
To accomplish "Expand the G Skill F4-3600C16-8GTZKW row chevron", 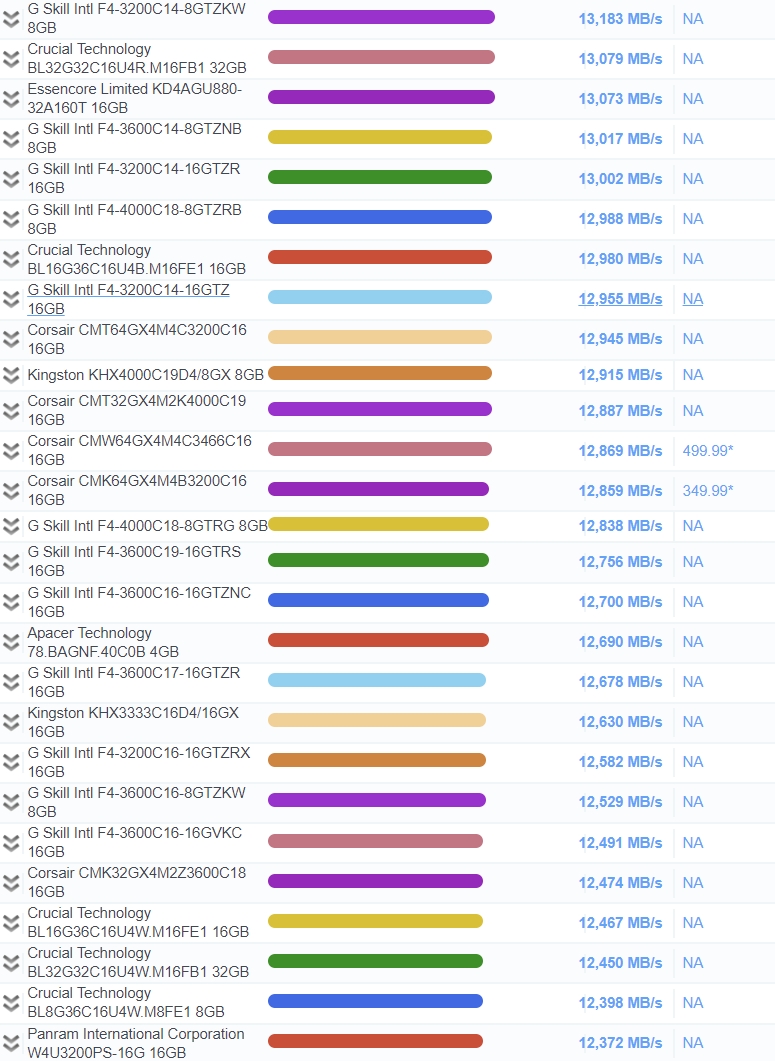I will click(11, 801).
